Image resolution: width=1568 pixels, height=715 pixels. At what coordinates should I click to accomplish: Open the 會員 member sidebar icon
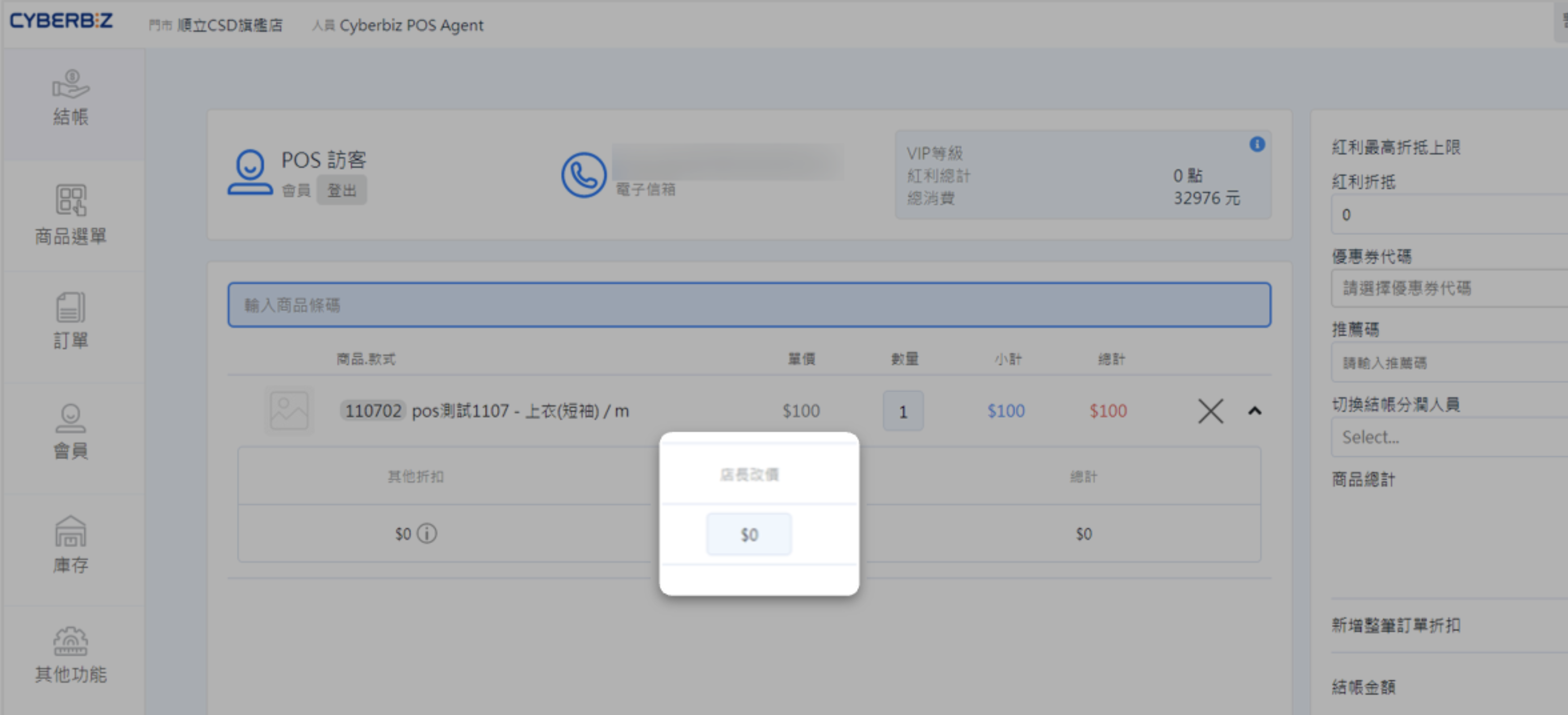70,431
